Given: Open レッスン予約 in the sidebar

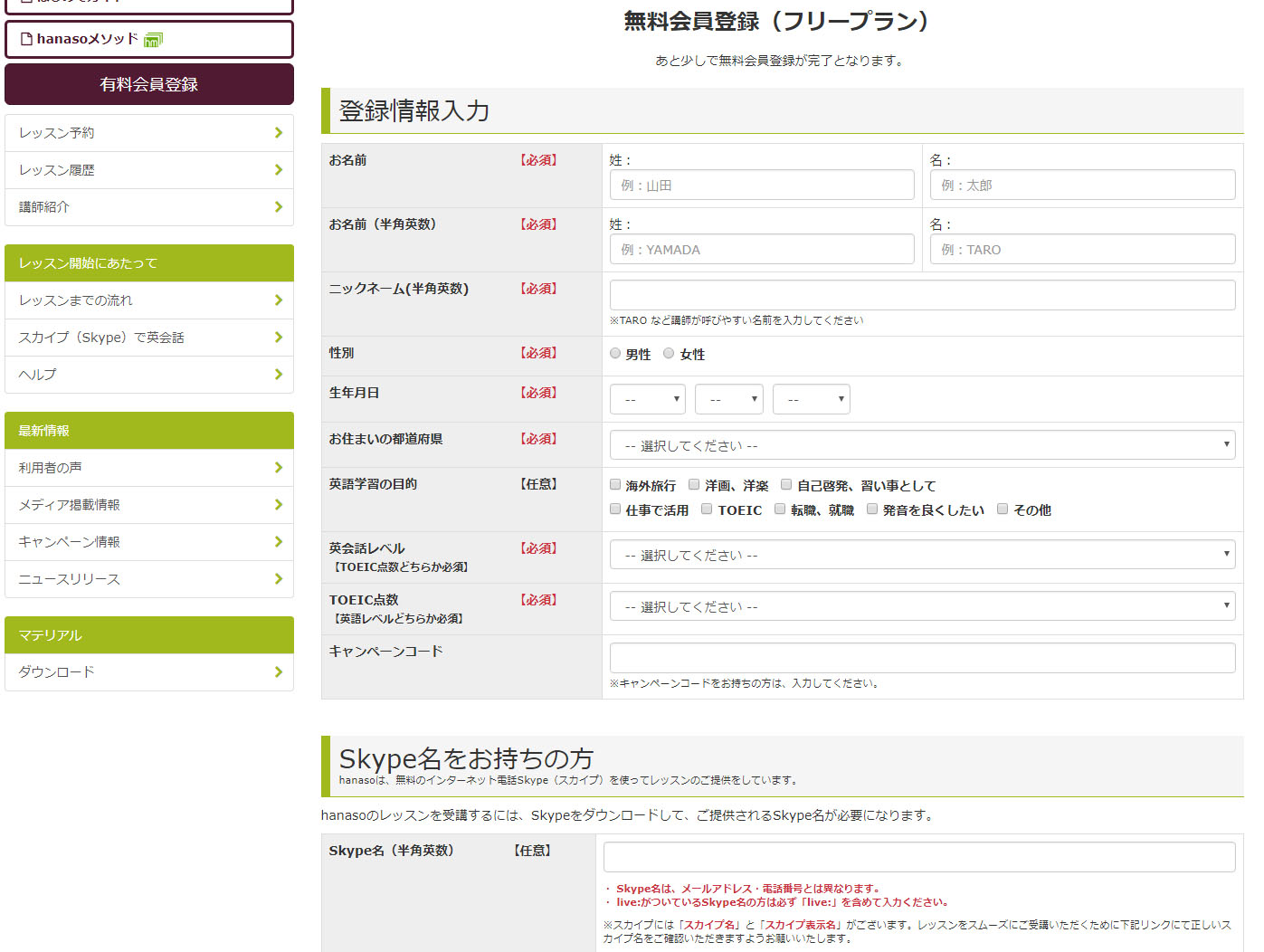Looking at the screenshot, I should pyautogui.click(x=149, y=133).
